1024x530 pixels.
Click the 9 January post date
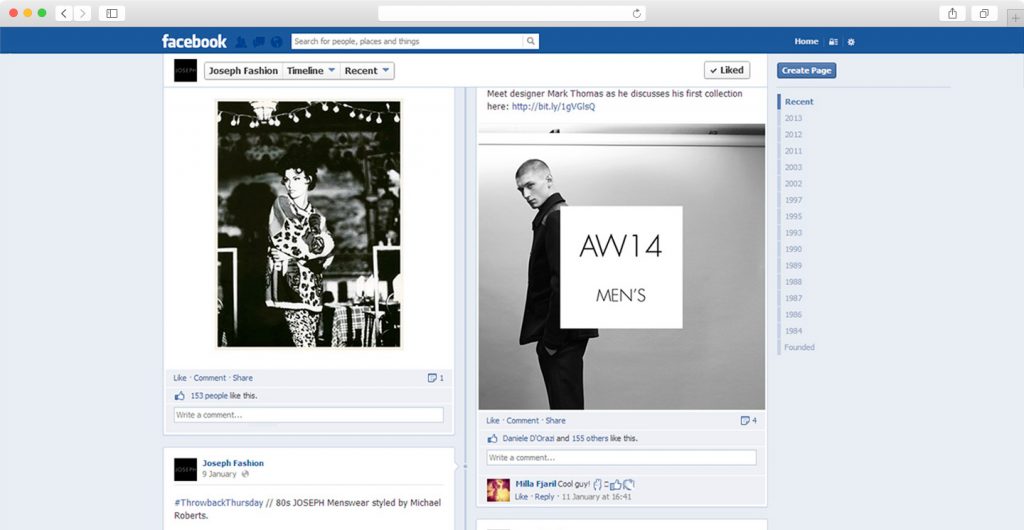coord(219,475)
